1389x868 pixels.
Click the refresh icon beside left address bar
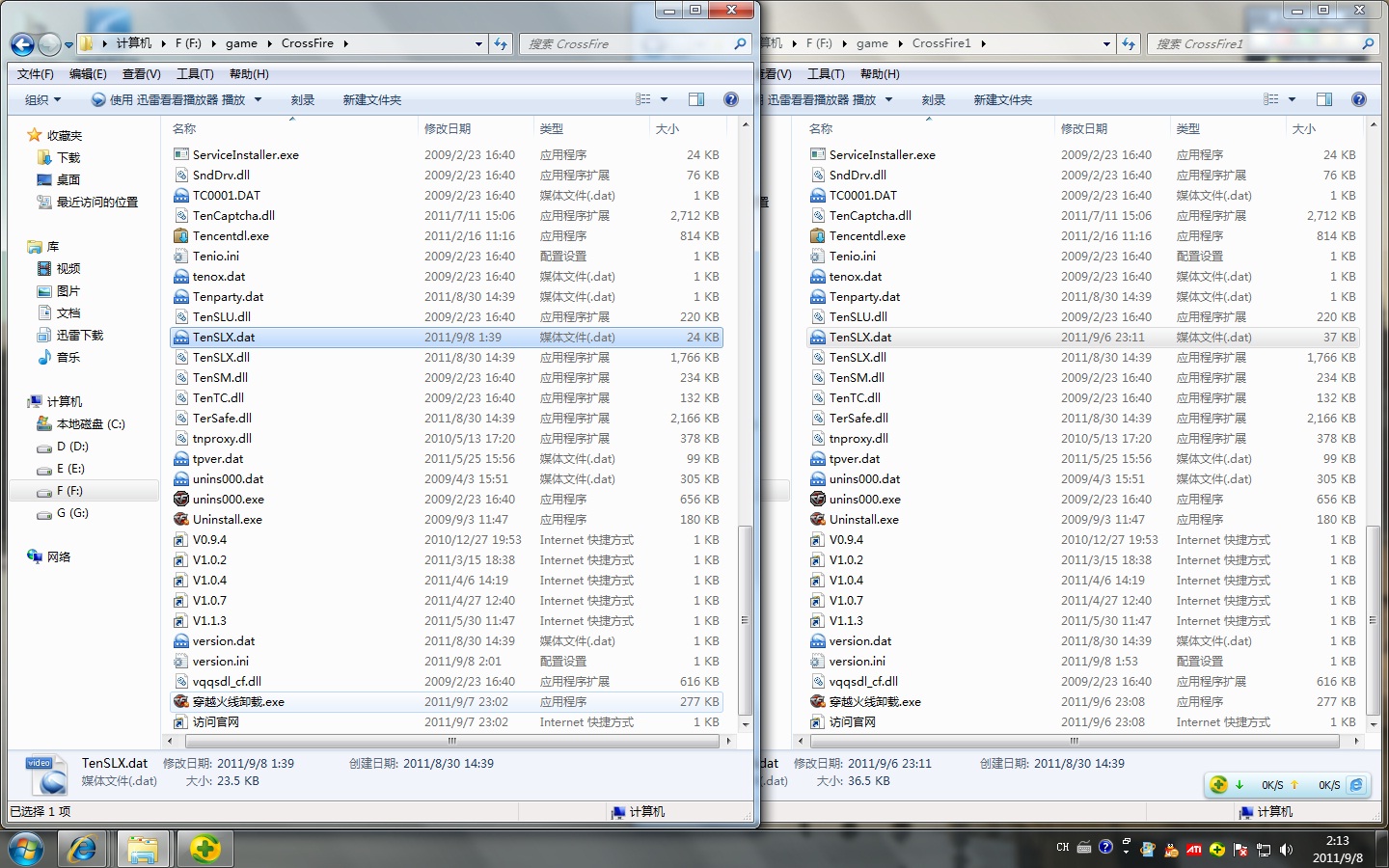[501, 43]
